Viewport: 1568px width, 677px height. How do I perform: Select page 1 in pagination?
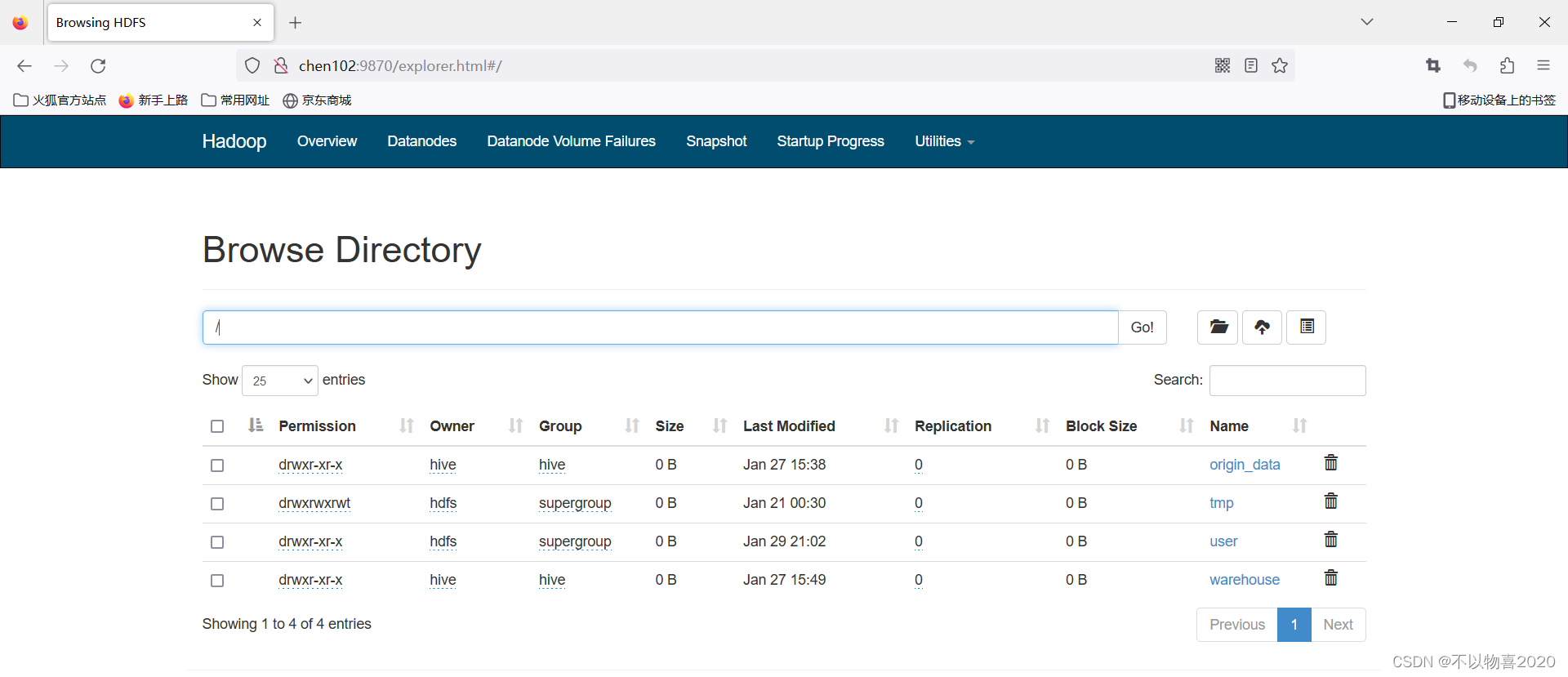coord(1294,625)
